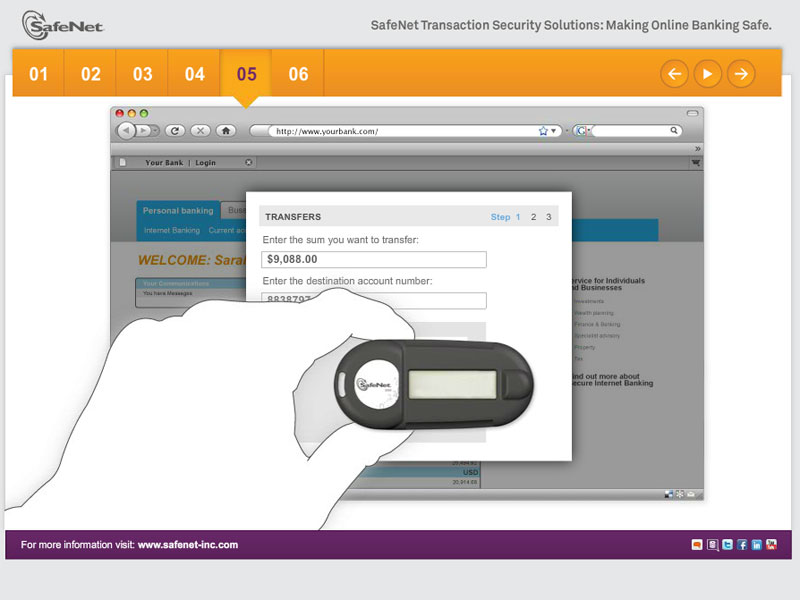Screen dimensions: 800x600
Task: Advance to the next slide with right arrow
Action: [x=741, y=74]
